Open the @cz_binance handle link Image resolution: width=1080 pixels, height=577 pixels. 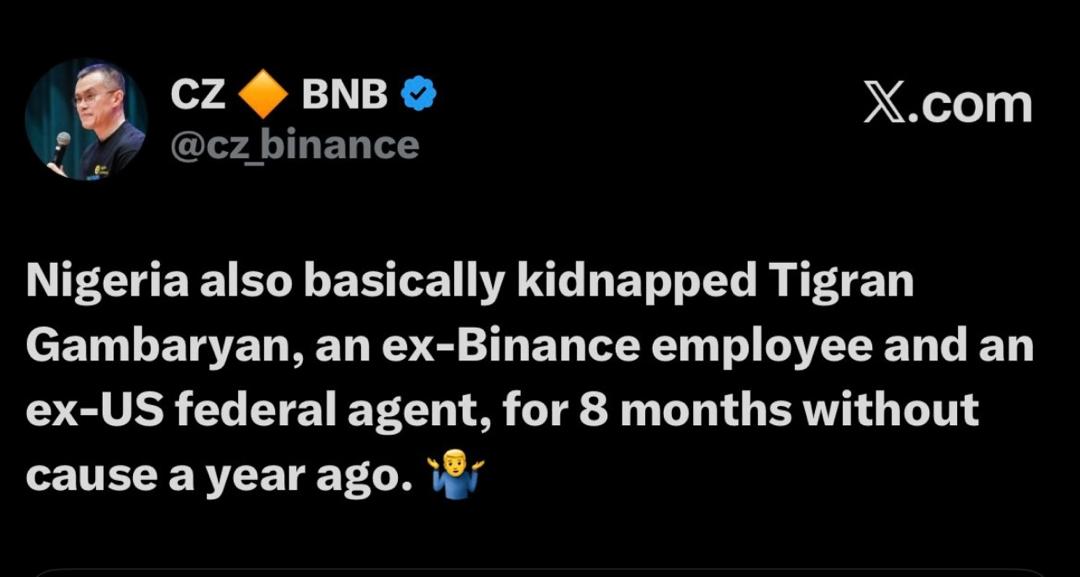tap(295, 146)
